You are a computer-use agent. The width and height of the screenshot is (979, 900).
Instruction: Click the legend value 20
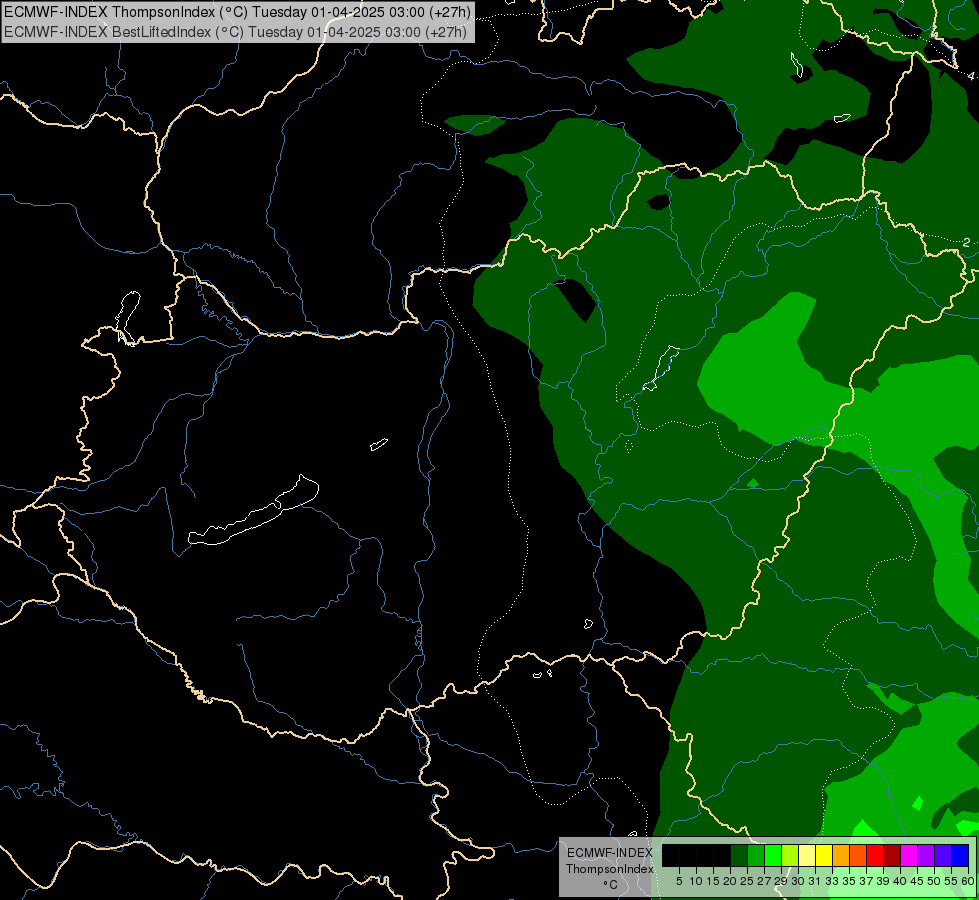click(x=730, y=881)
